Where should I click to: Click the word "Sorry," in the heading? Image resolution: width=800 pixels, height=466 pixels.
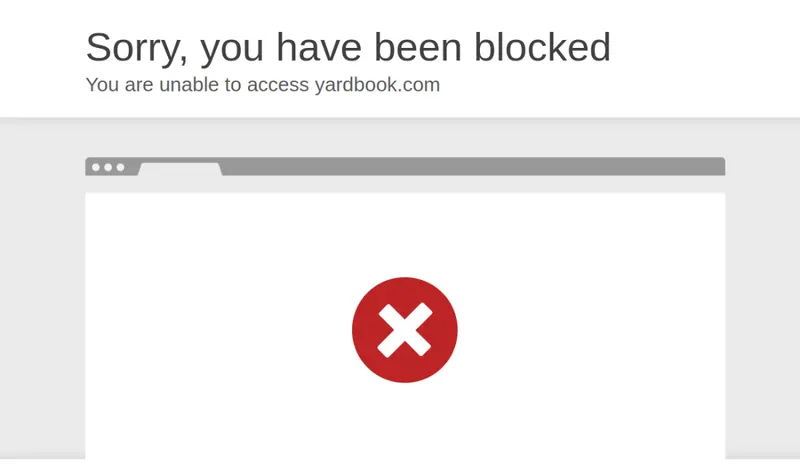click(137, 48)
